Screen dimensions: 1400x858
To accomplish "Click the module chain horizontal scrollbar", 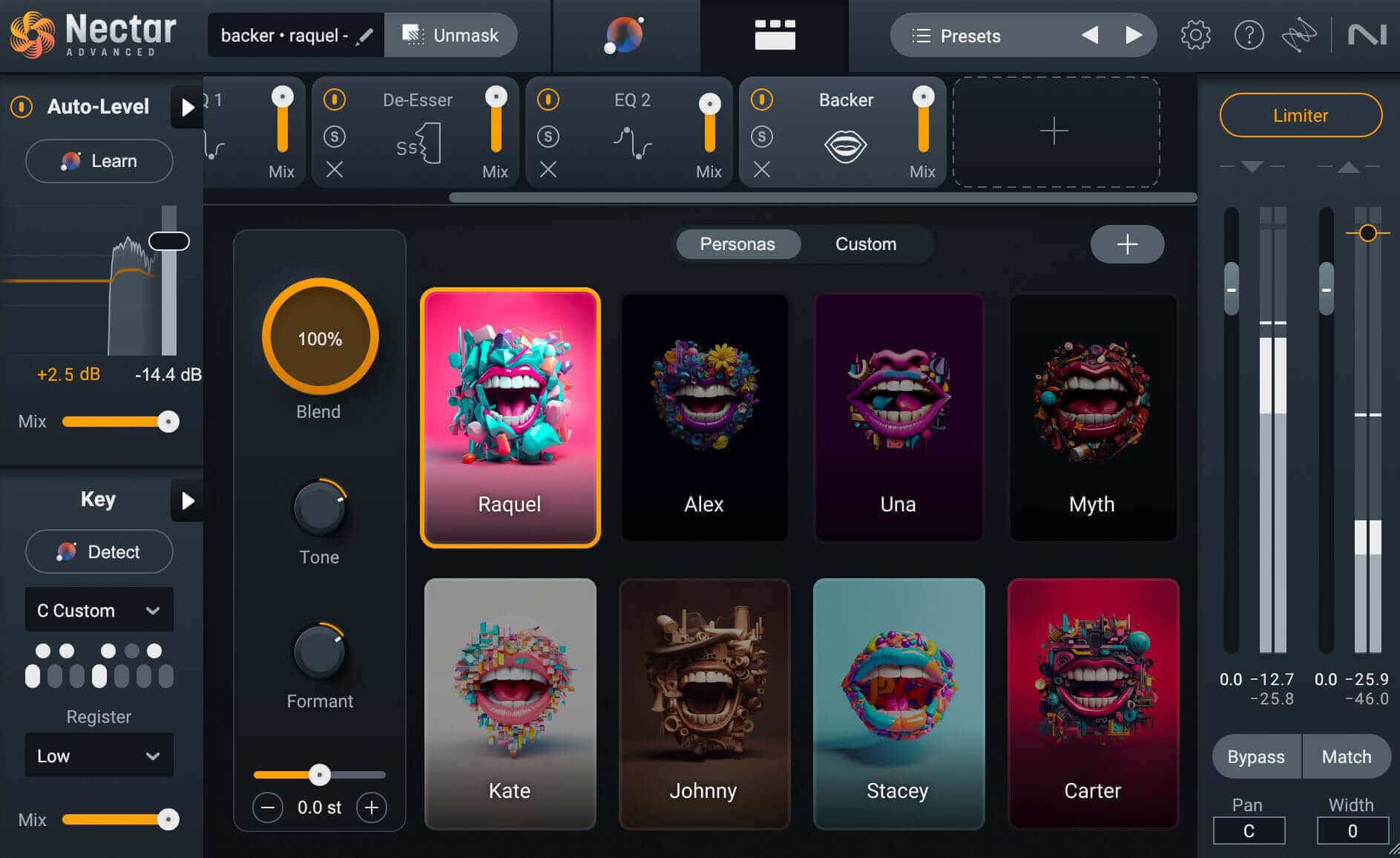I will [822, 197].
